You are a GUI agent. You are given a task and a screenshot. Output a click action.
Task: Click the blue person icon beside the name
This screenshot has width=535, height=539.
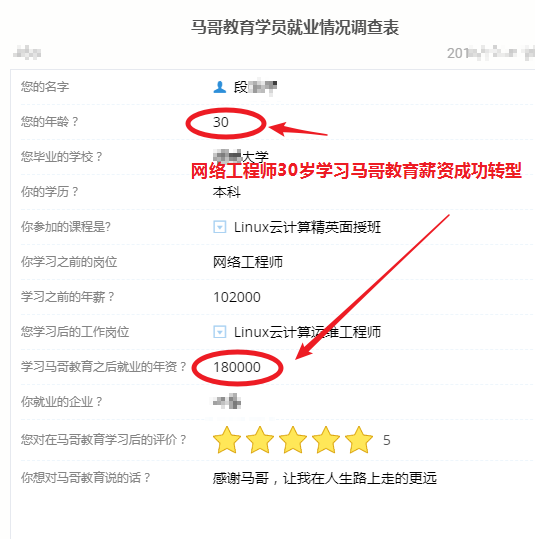[220, 87]
